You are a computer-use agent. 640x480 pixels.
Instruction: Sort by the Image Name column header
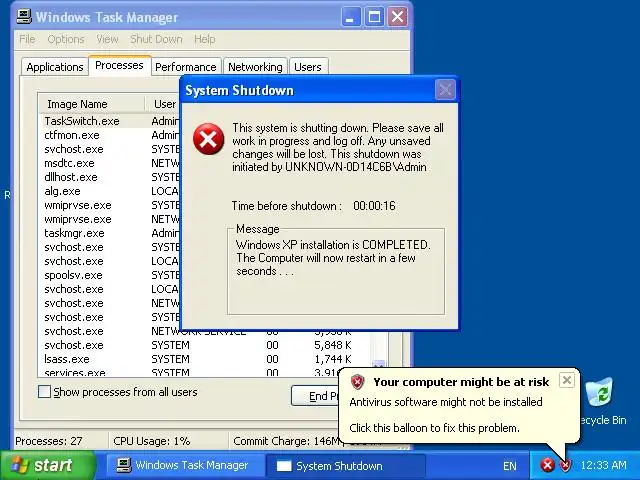point(92,104)
